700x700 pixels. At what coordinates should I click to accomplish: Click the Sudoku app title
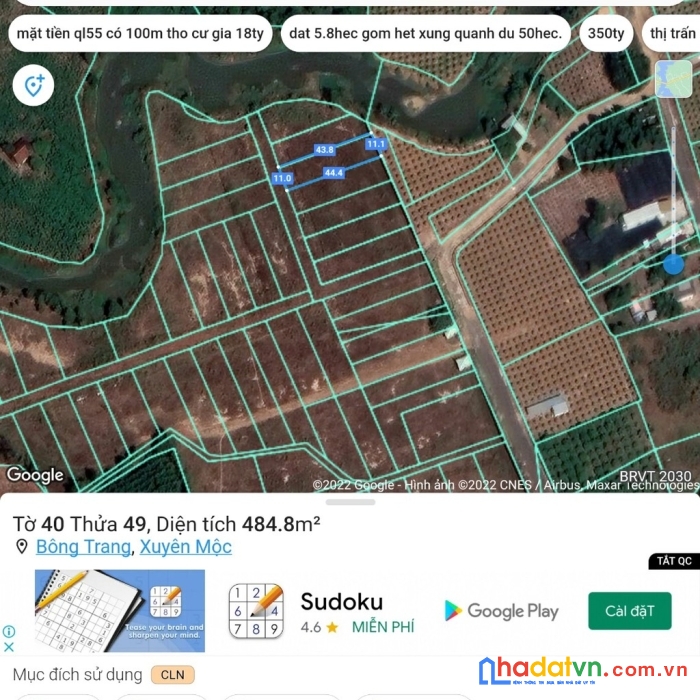point(342,602)
